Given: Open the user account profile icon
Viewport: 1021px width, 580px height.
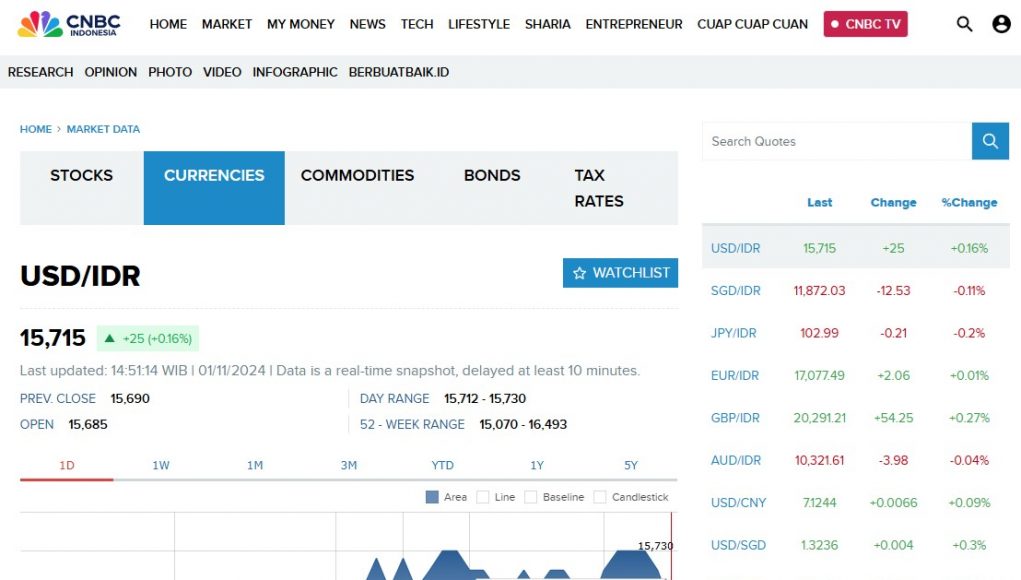Looking at the screenshot, I should click(1001, 24).
